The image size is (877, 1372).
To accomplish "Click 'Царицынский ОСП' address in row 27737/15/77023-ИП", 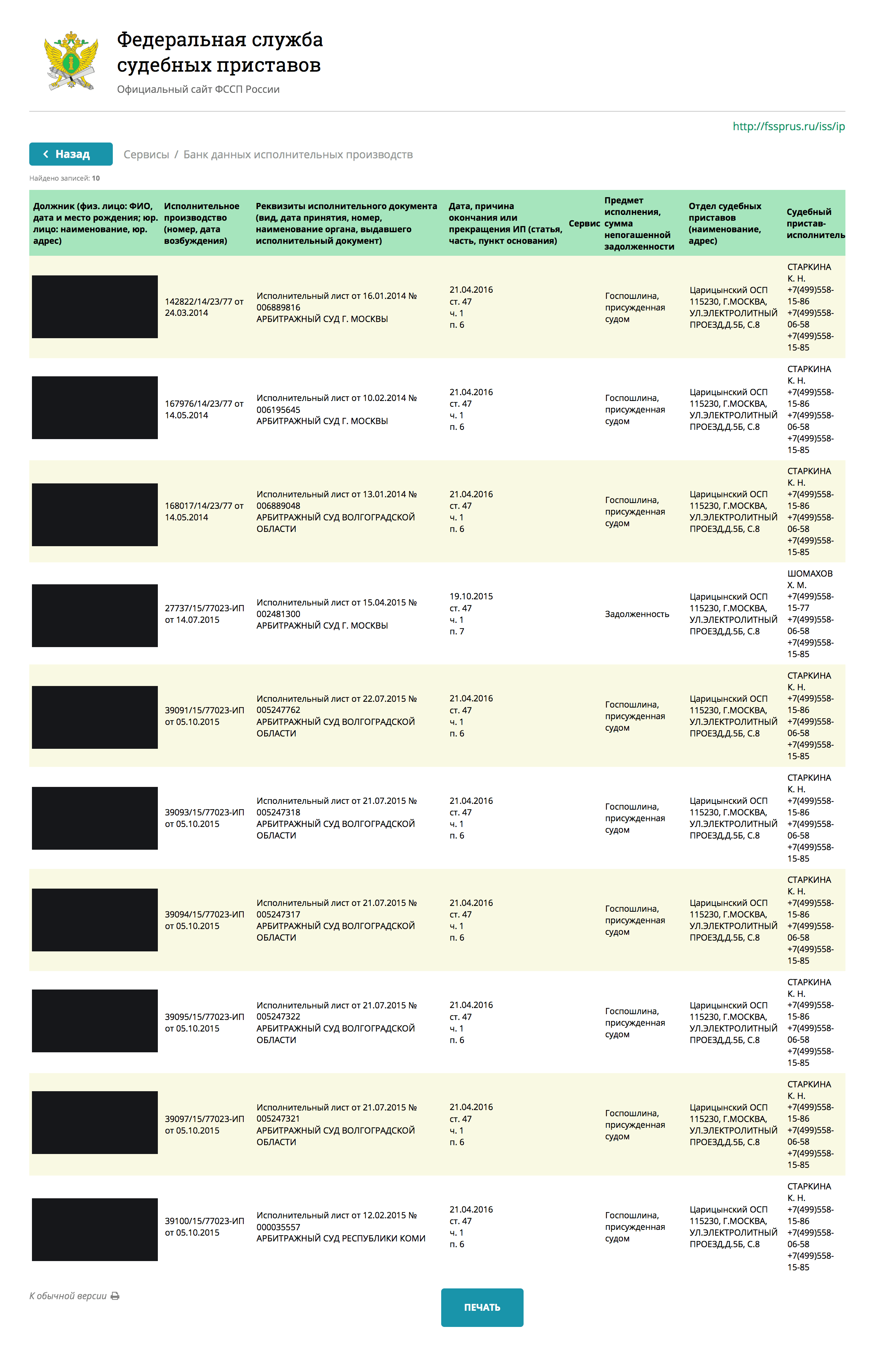I will click(x=733, y=614).
